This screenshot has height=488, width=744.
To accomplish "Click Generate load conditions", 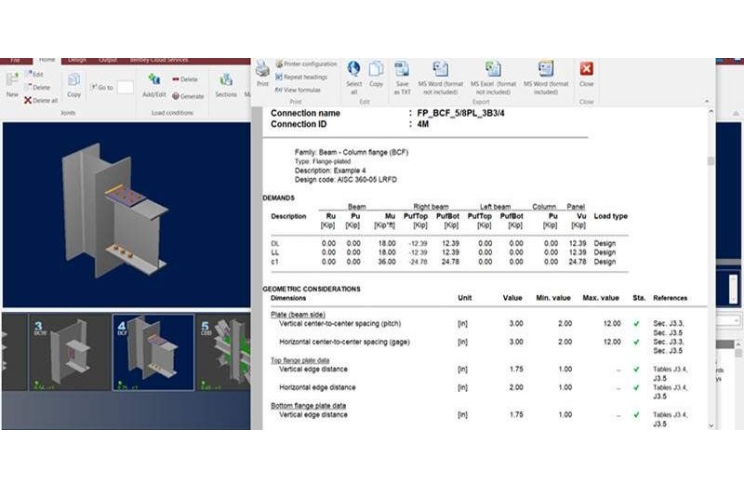I will (x=188, y=96).
